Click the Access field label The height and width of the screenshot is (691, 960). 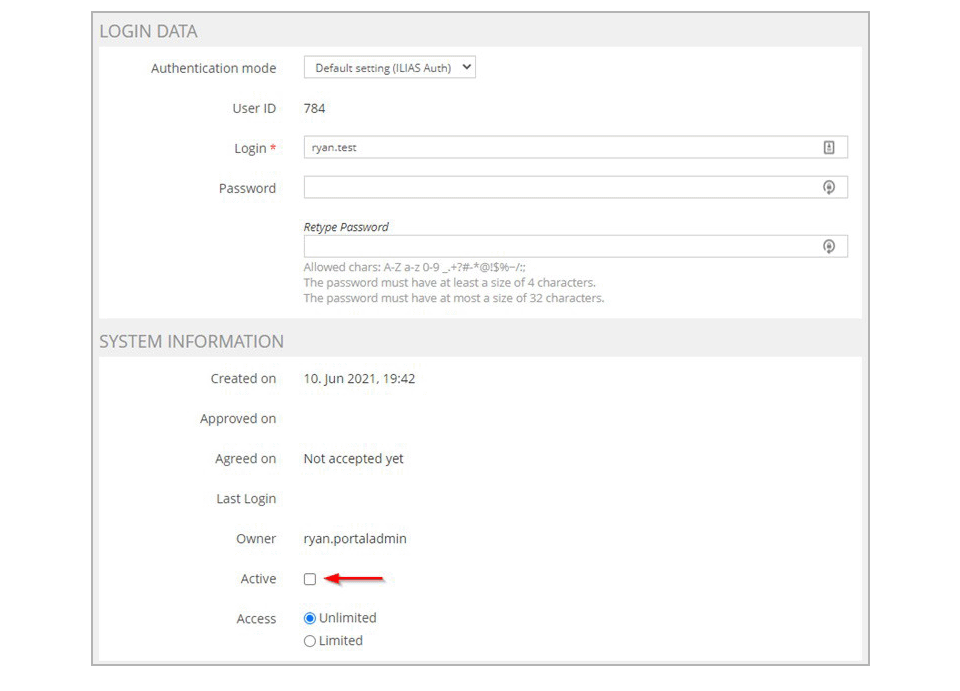tap(257, 619)
